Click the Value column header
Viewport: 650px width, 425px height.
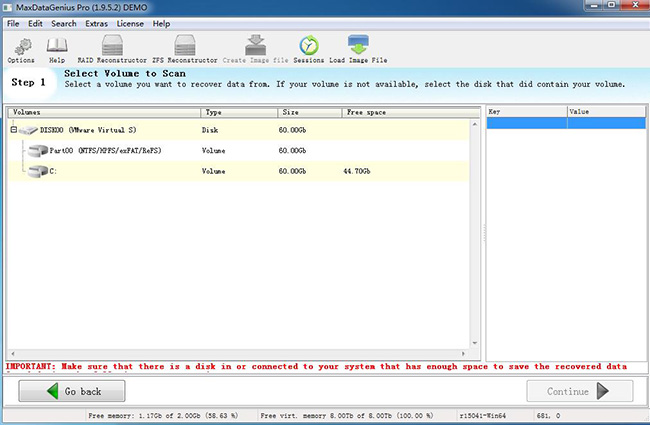point(606,112)
